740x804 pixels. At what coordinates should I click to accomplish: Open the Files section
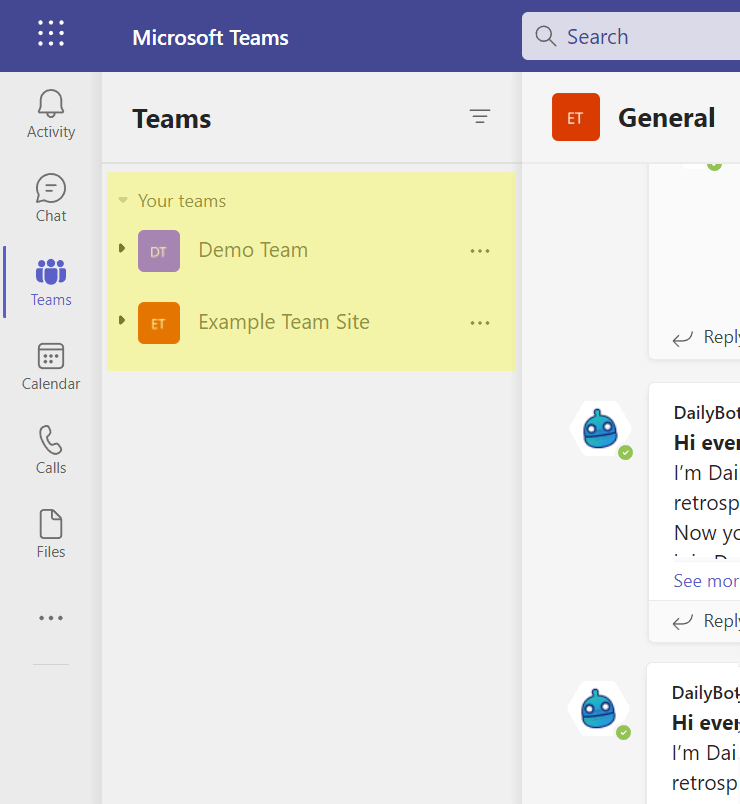click(x=51, y=534)
